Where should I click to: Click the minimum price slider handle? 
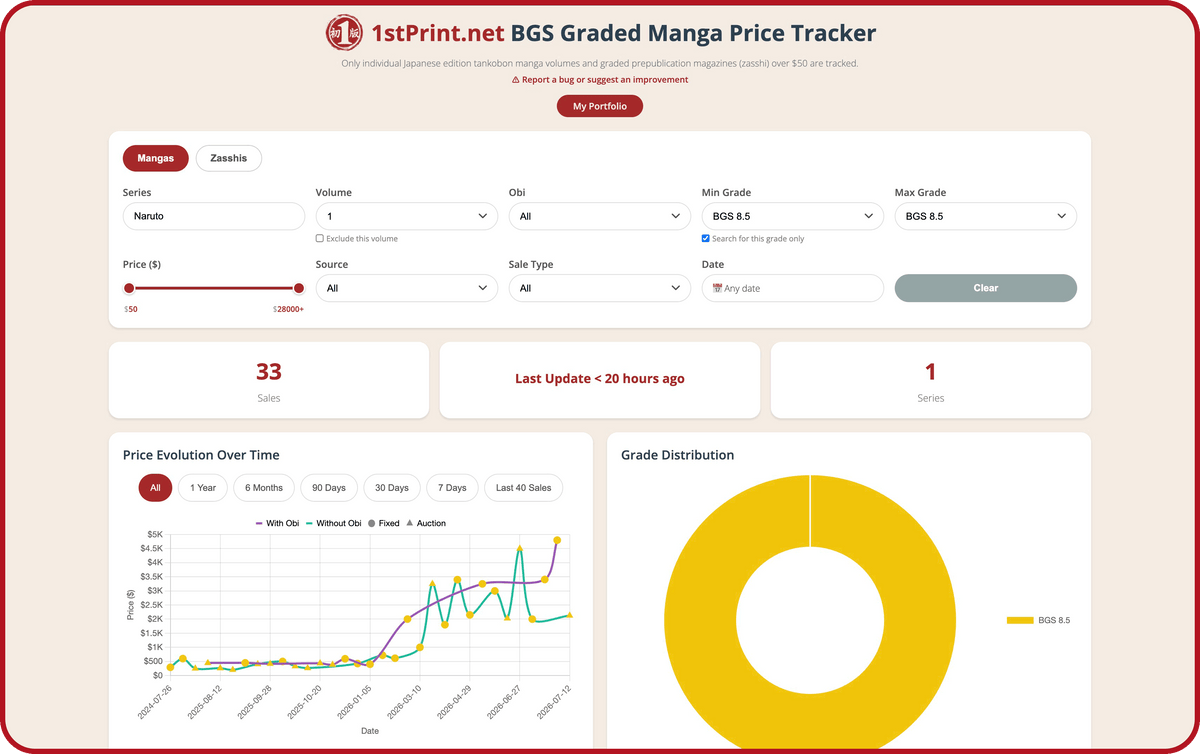pyautogui.click(x=129, y=288)
